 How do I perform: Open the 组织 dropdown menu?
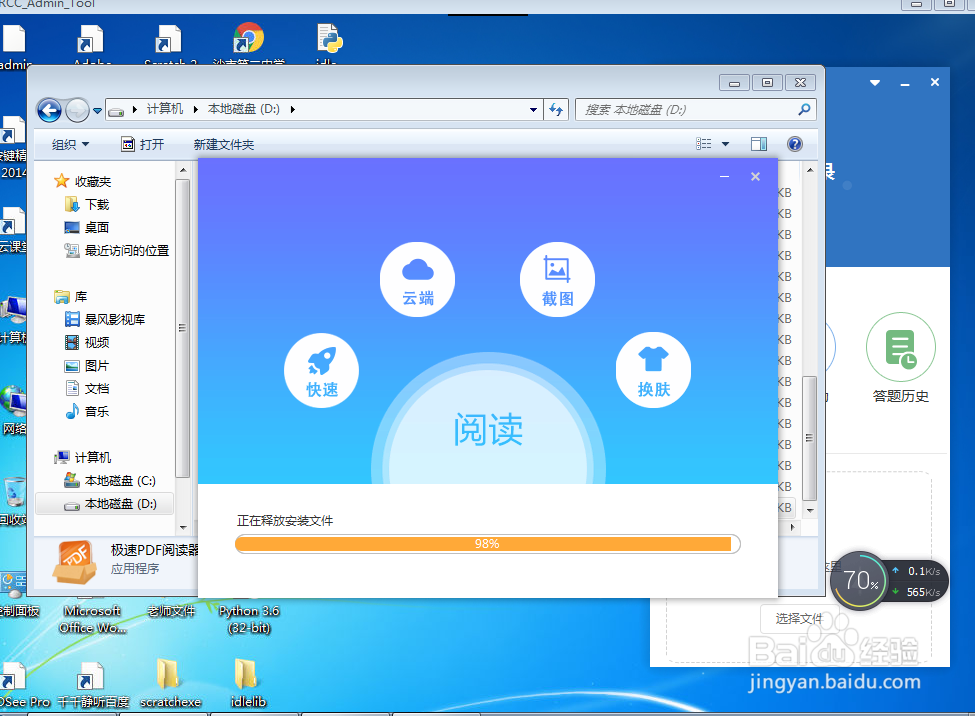point(69,143)
